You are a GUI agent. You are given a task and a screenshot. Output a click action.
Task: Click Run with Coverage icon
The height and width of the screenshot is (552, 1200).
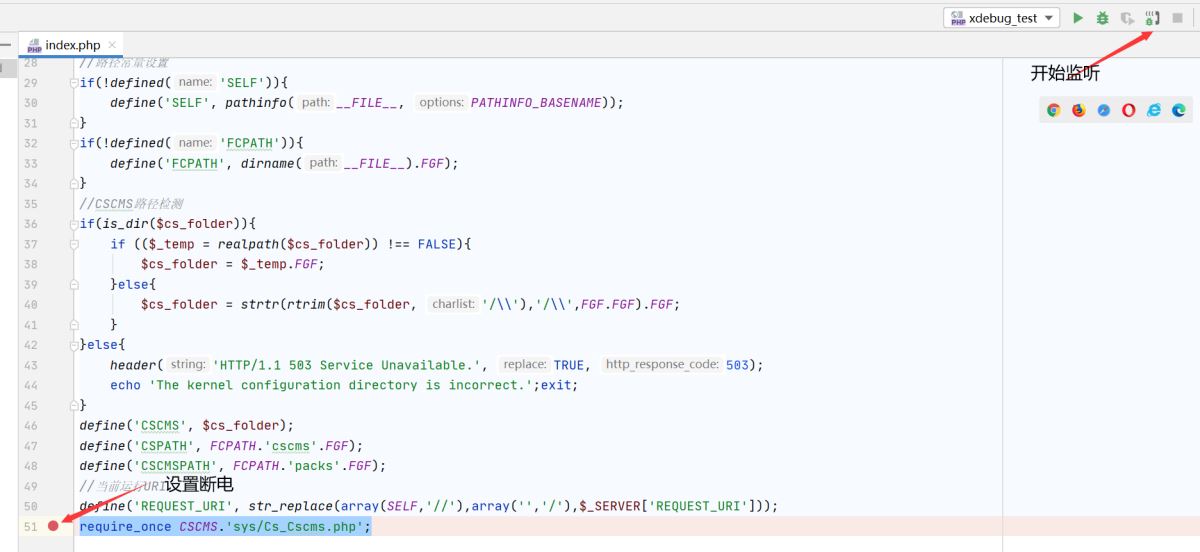pos(1127,18)
